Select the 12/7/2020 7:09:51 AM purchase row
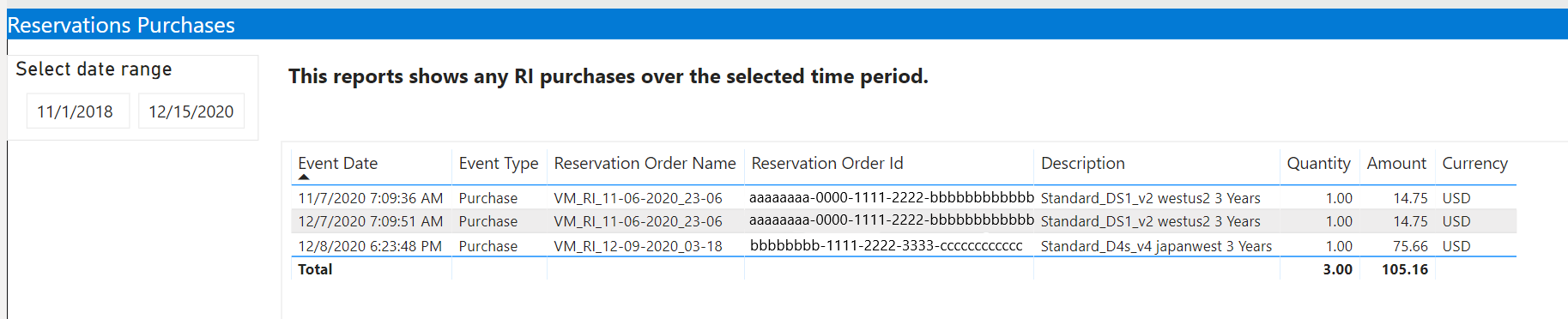Image resolution: width=1568 pixels, height=319 pixels. (x=904, y=221)
